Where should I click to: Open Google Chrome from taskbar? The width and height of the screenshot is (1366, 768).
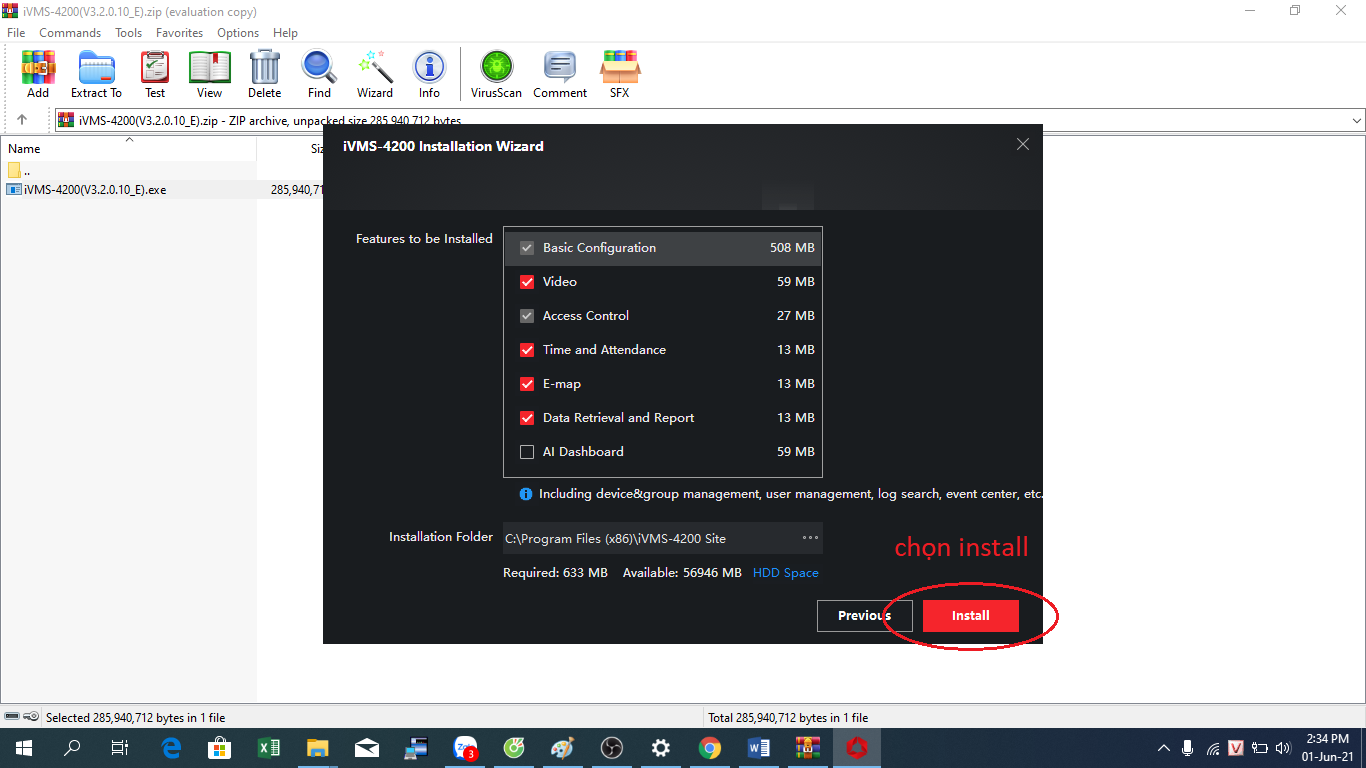pos(710,748)
